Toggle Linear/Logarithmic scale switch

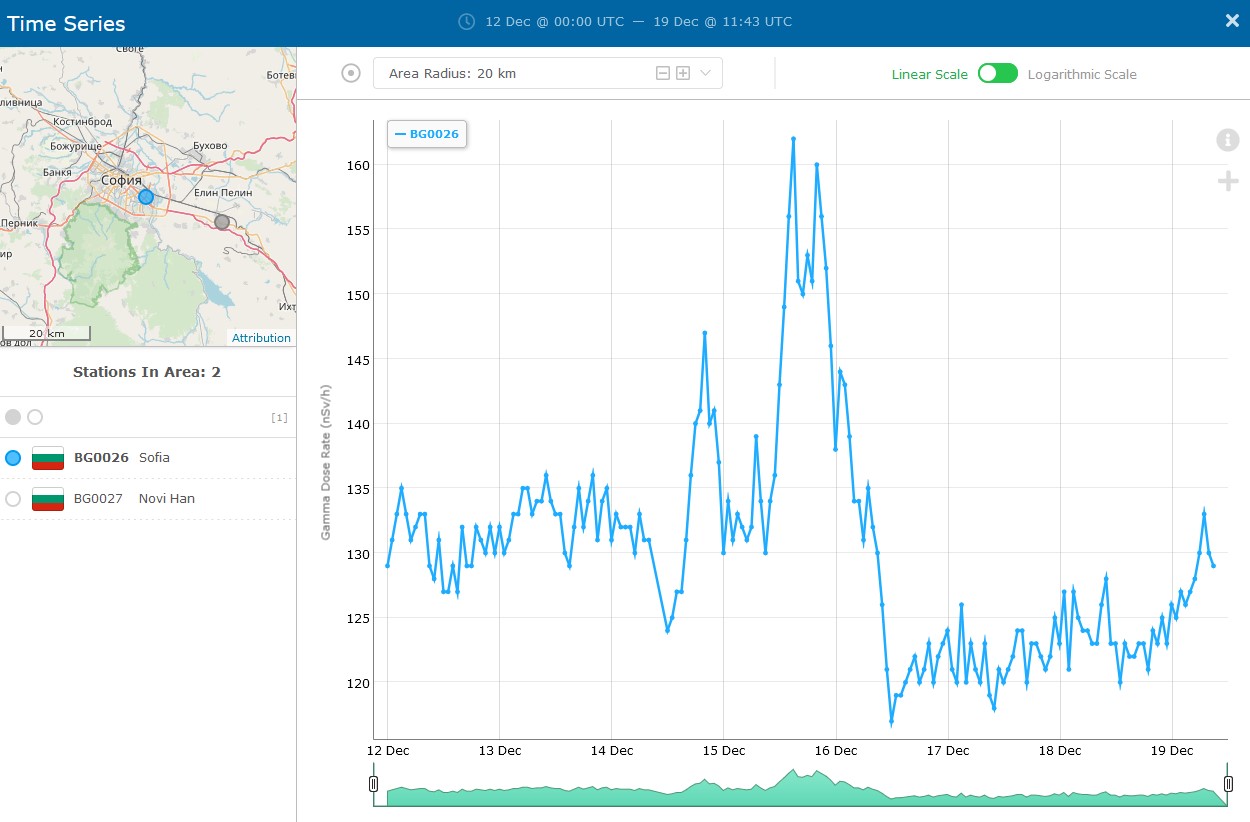coord(997,74)
